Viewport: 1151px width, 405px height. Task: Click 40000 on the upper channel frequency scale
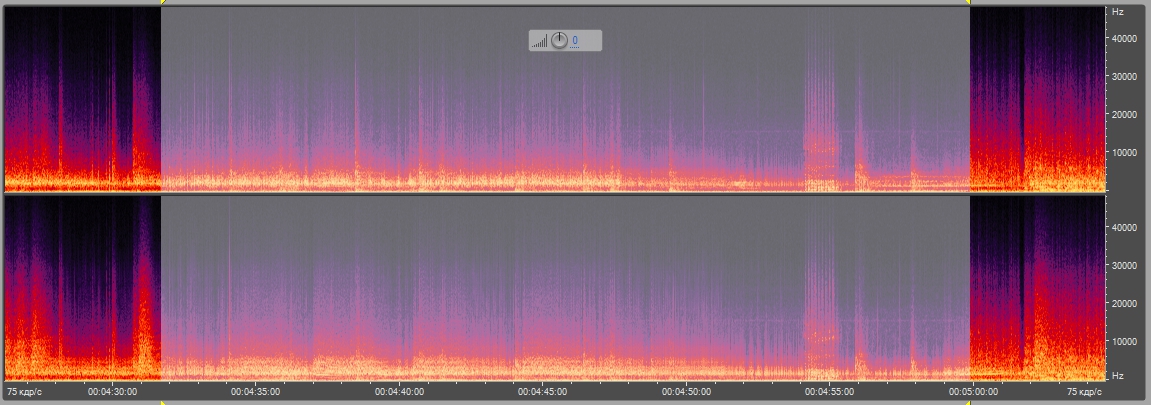click(1124, 39)
